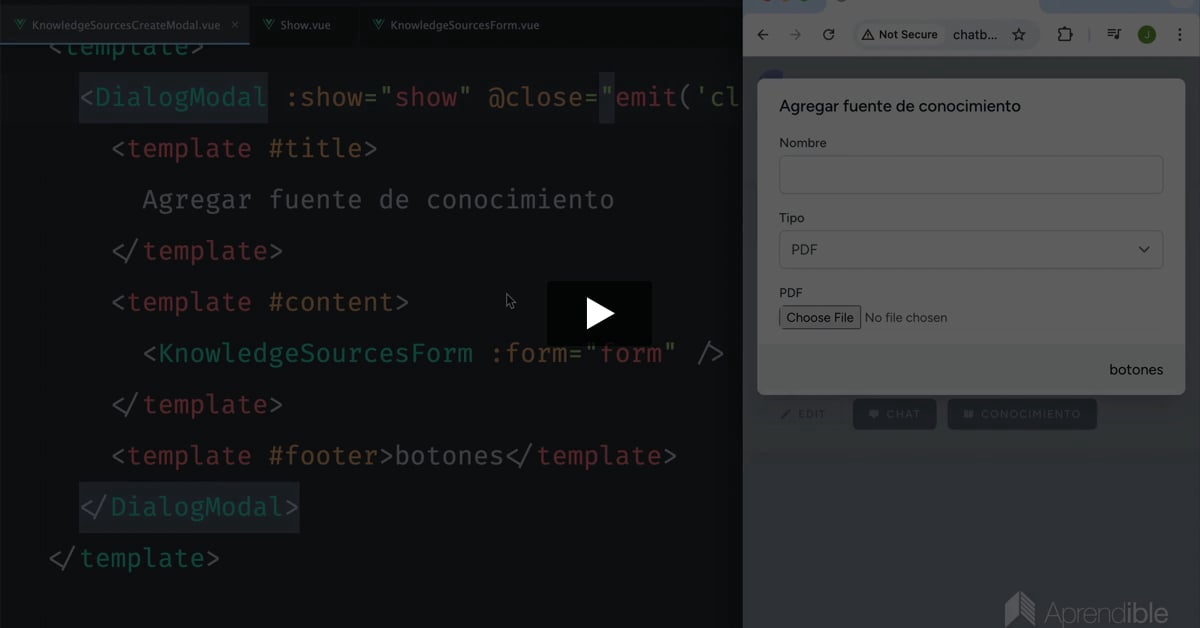The width and height of the screenshot is (1200, 628).
Task: Click the CONOCIMIENTO button behind the modal
Action: [x=1022, y=414]
